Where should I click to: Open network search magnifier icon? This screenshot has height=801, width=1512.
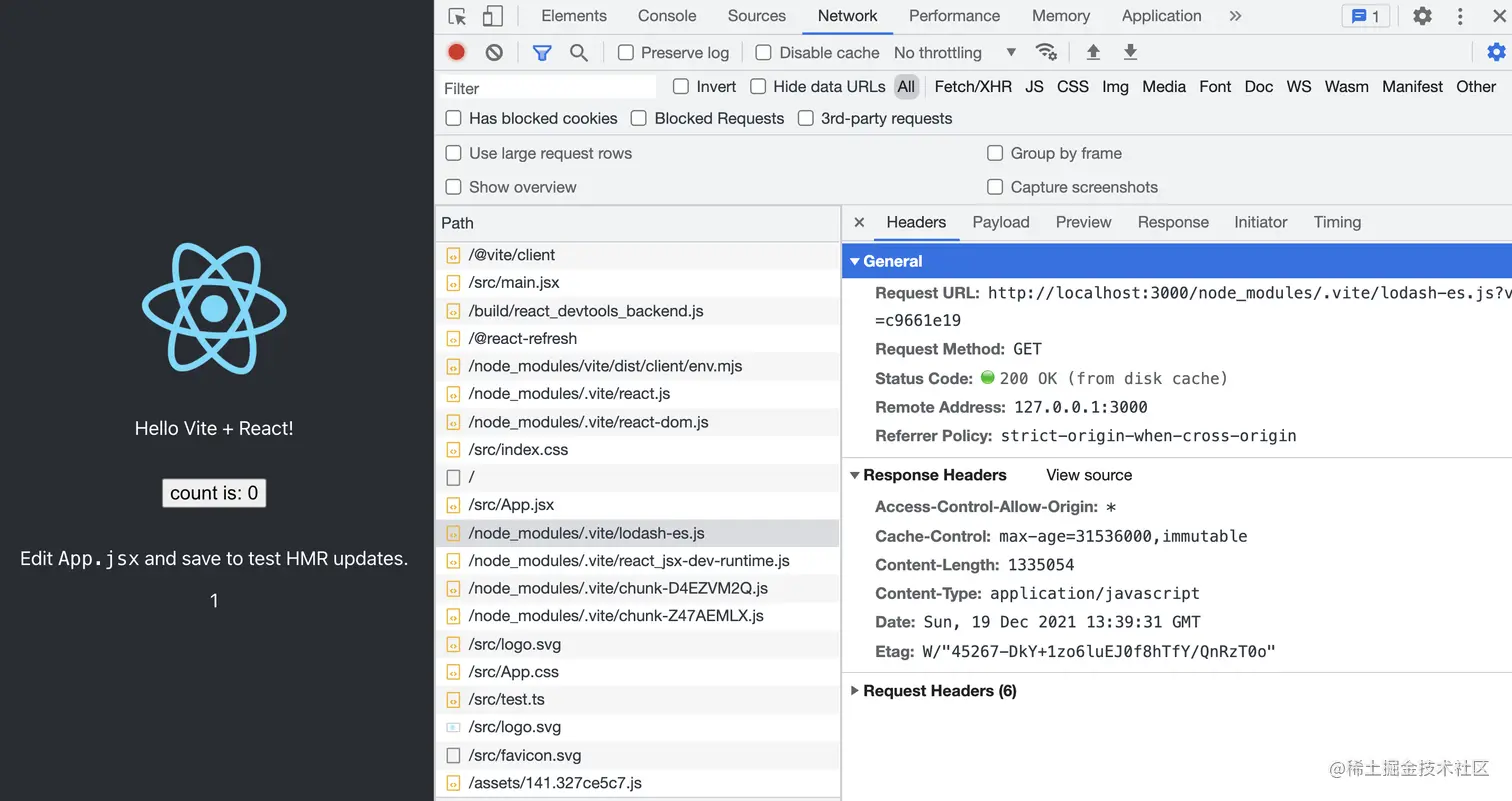578,52
